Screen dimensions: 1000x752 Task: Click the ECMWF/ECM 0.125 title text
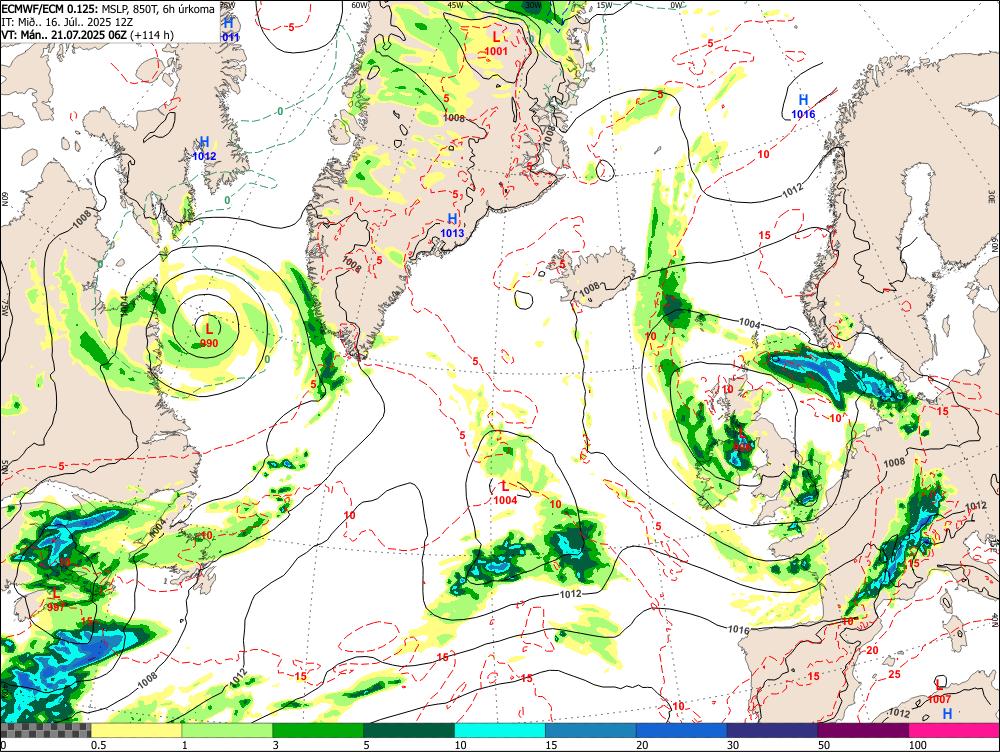click(50, 10)
